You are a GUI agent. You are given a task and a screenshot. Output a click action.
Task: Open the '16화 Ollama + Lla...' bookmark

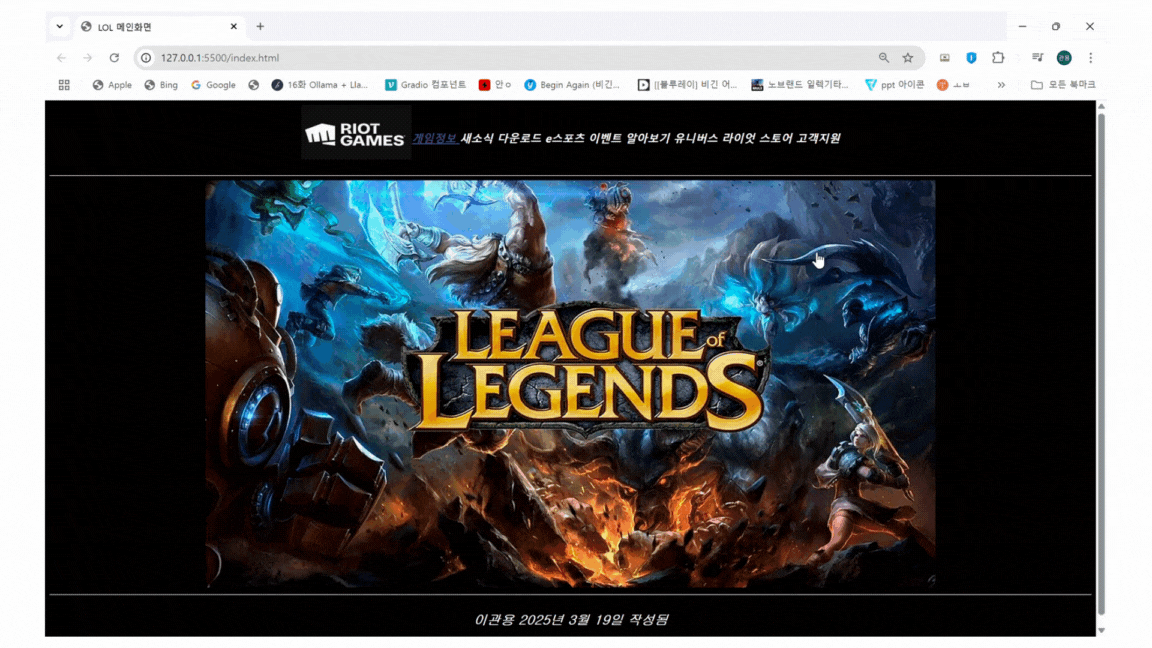coord(320,85)
